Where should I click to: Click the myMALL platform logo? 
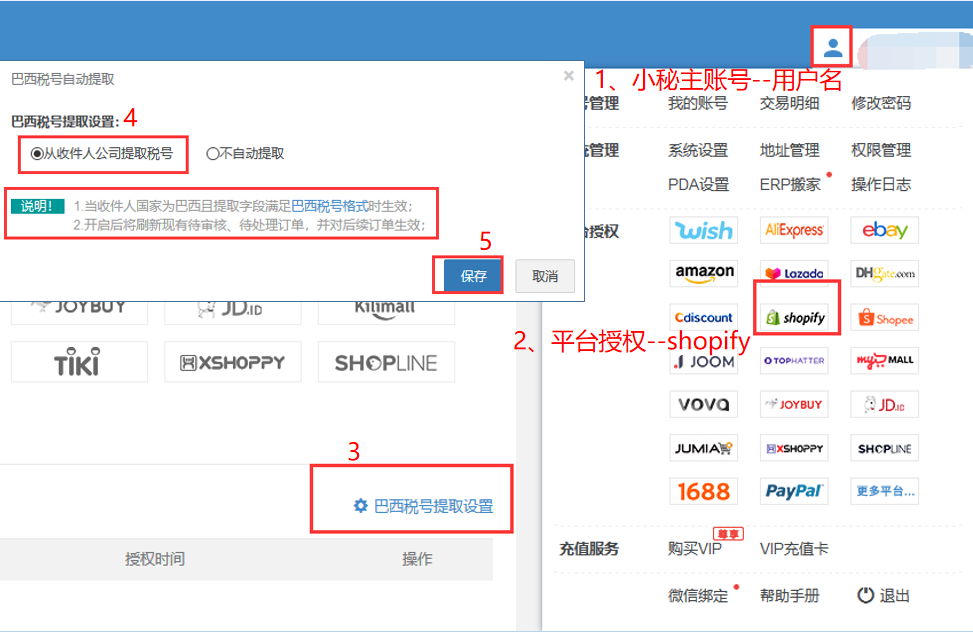(885, 361)
